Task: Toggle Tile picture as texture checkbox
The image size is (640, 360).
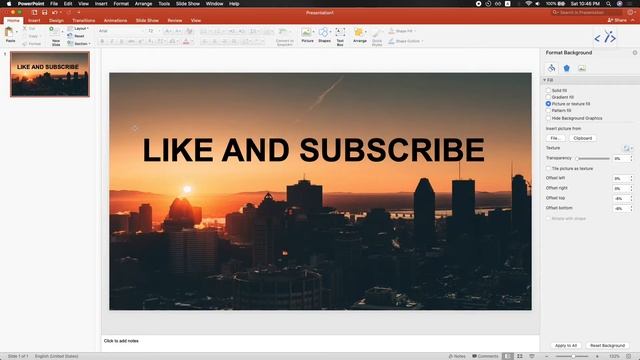Action: (x=548, y=168)
